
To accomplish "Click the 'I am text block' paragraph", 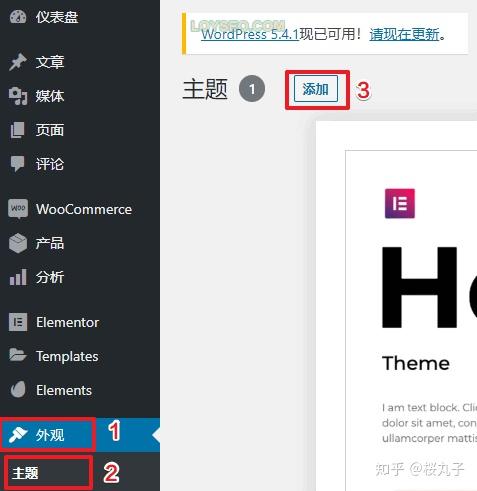I will (430, 423).
